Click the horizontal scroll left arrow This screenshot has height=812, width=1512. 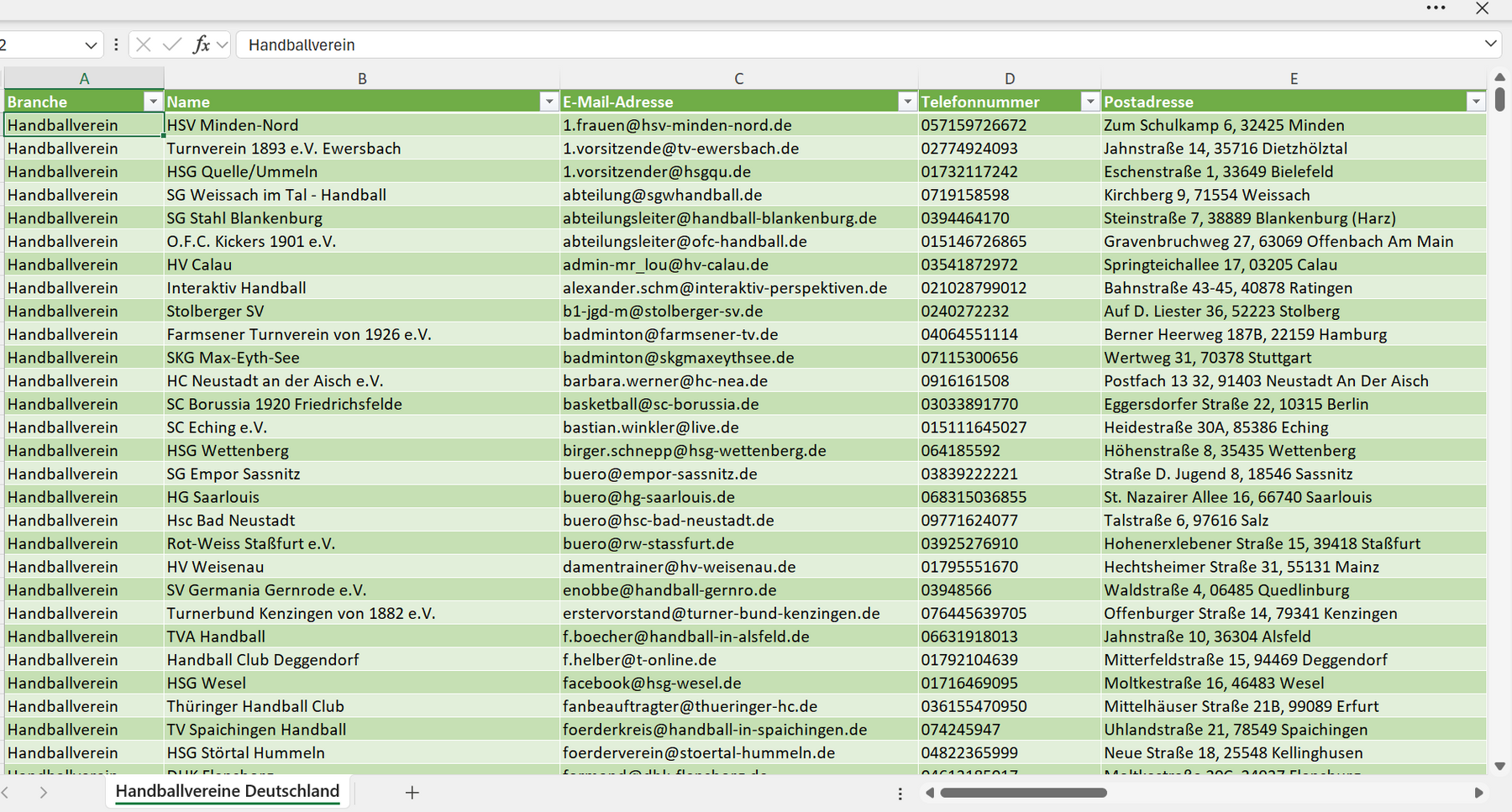tap(930, 793)
